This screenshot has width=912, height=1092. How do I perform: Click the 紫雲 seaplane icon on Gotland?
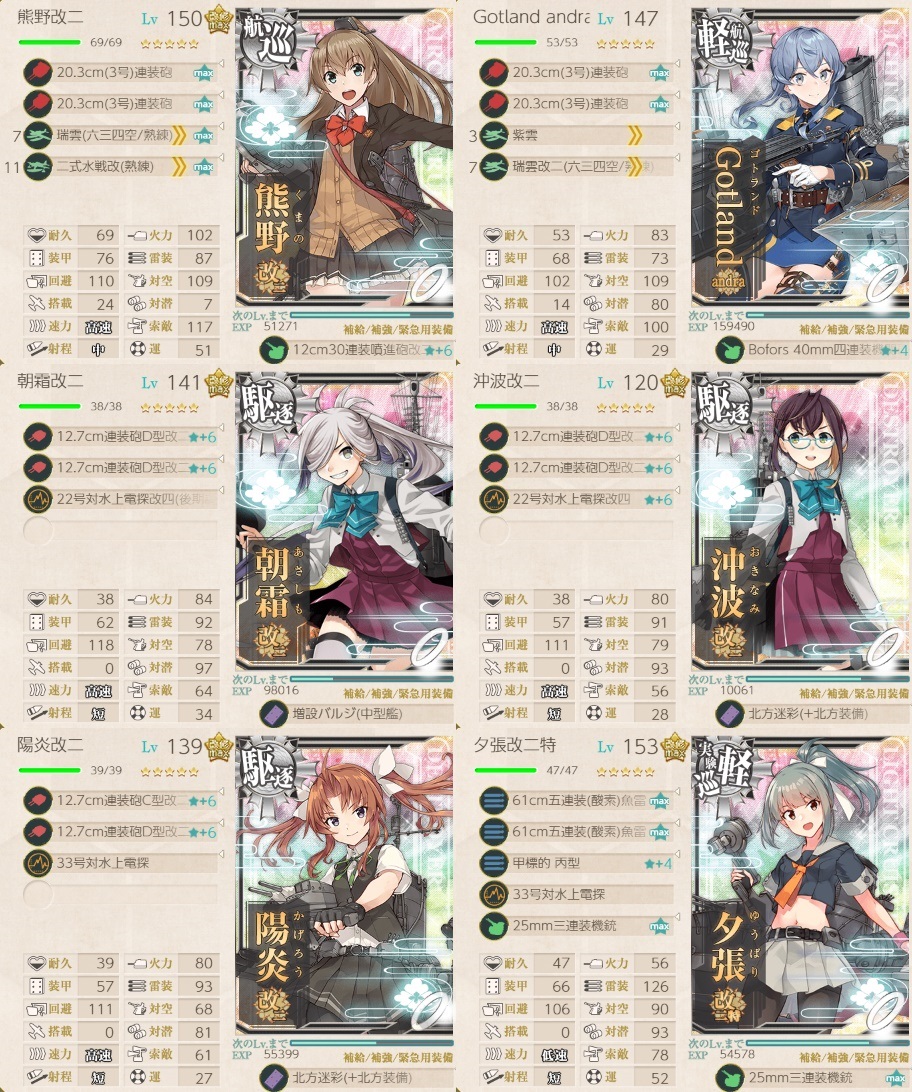tap(494, 134)
